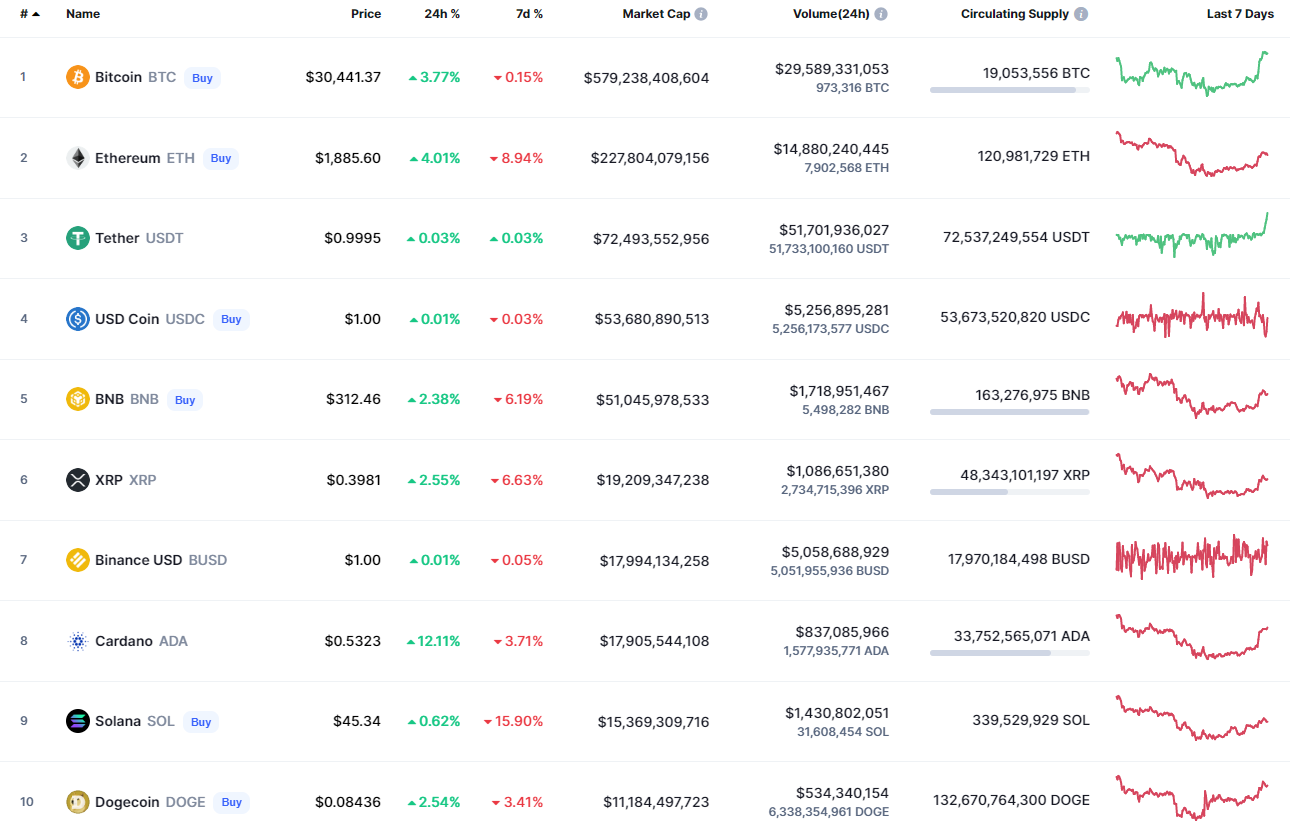The height and width of the screenshot is (837, 1290).
Task: Open USD Coin's 7 day sparkline chart
Action: (x=1192, y=315)
